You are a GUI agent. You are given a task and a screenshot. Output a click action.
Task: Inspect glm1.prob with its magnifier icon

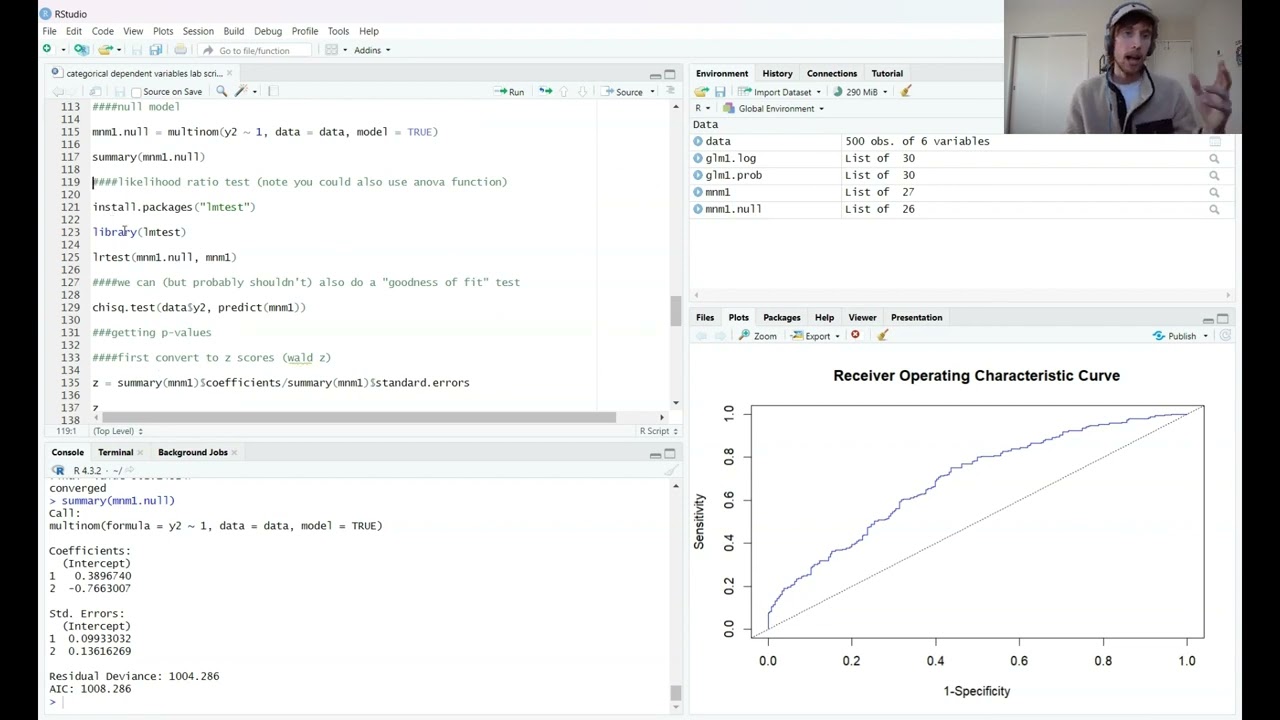pos(1214,175)
